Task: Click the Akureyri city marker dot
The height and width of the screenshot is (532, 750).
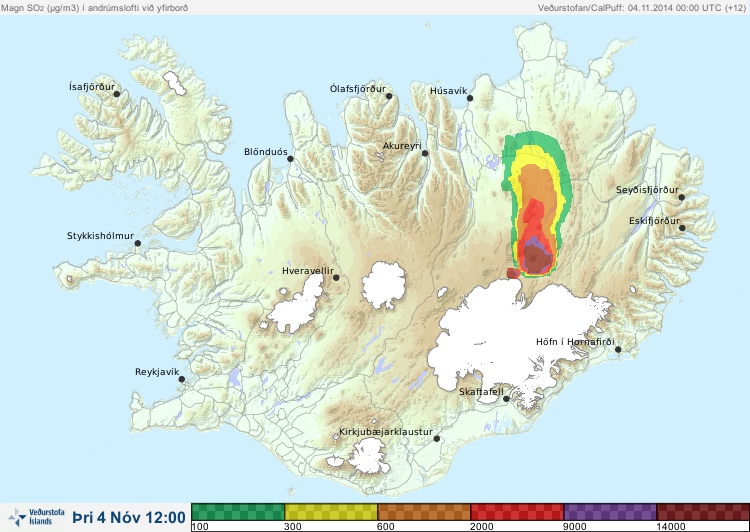Action: click(425, 153)
